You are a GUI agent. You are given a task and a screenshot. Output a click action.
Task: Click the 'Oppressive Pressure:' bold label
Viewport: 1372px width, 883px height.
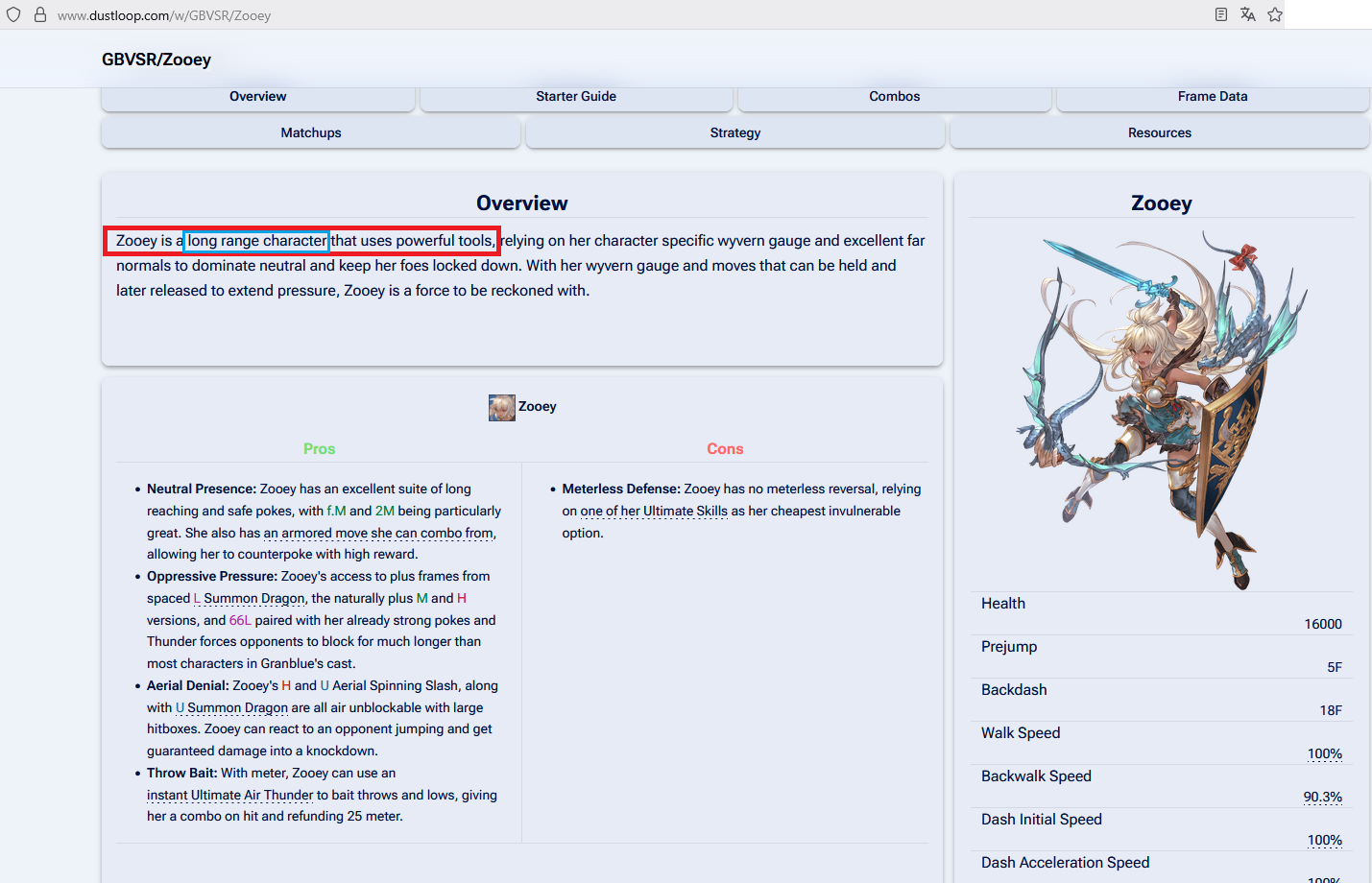coord(212,576)
